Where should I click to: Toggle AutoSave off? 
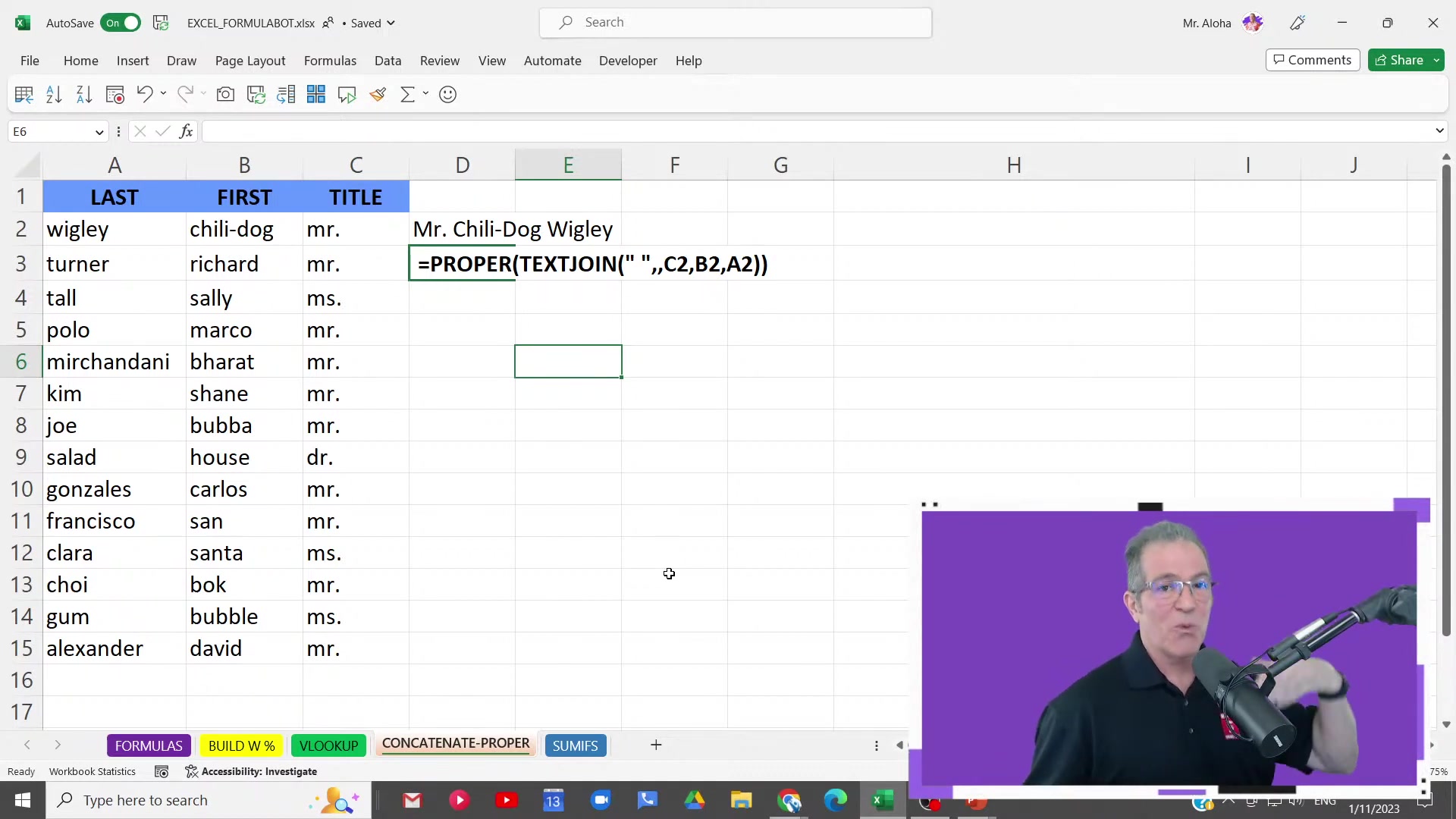pyautogui.click(x=121, y=23)
